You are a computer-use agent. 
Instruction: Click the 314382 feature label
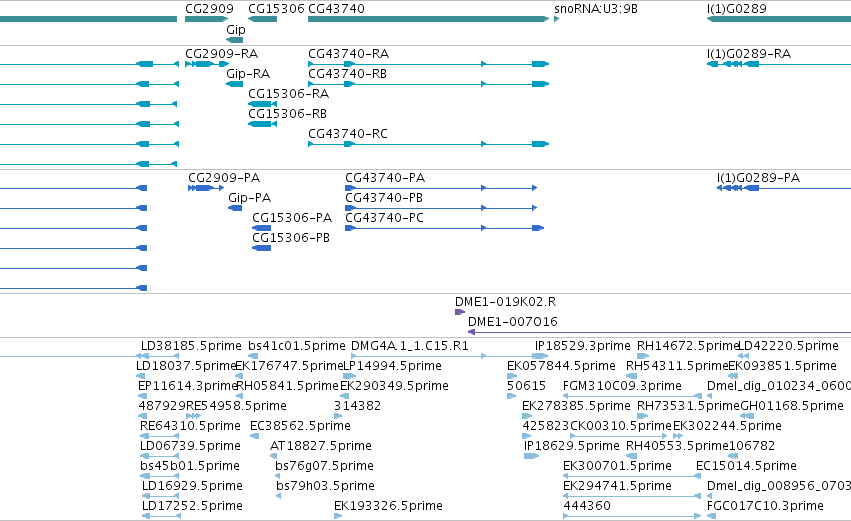pos(357,406)
